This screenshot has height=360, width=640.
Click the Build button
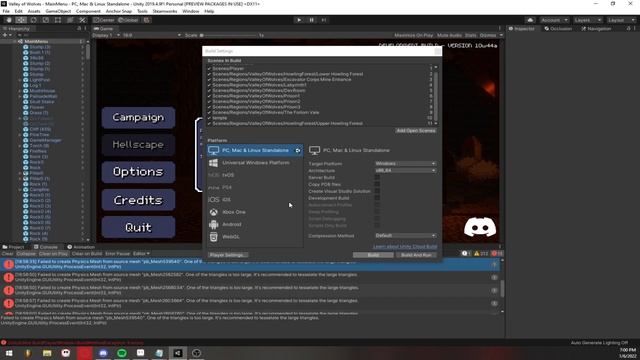click(373, 255)
